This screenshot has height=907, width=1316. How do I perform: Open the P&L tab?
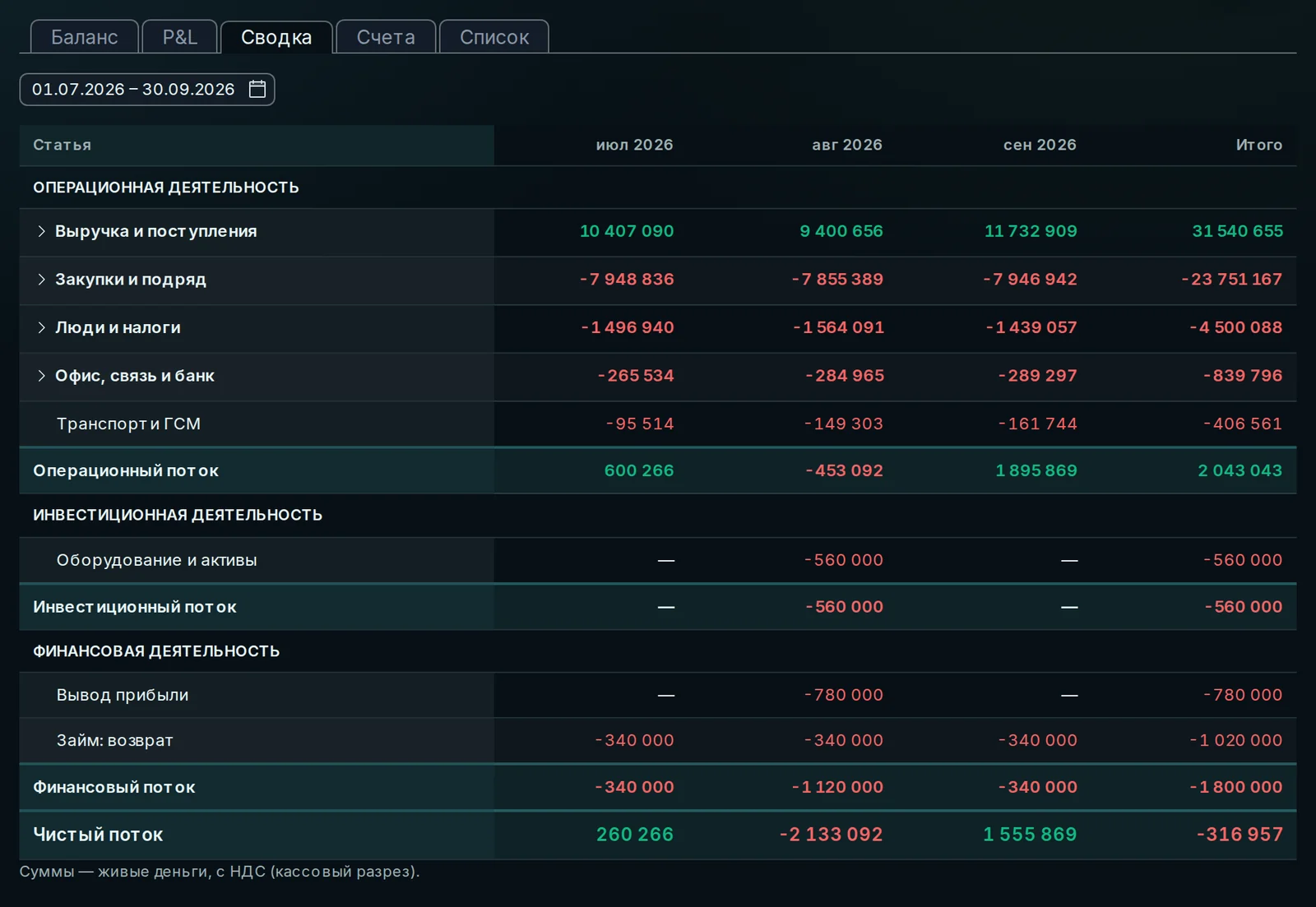coord(180,37)
